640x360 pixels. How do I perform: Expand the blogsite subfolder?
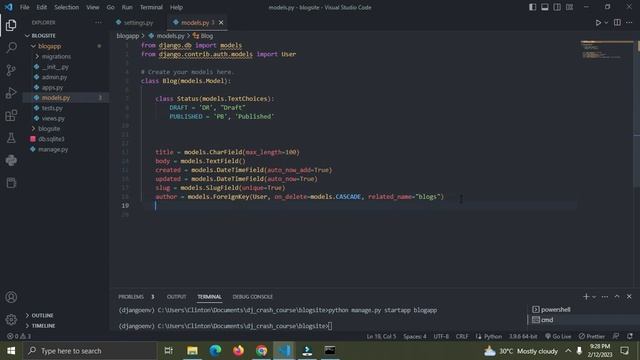[65, 129]
